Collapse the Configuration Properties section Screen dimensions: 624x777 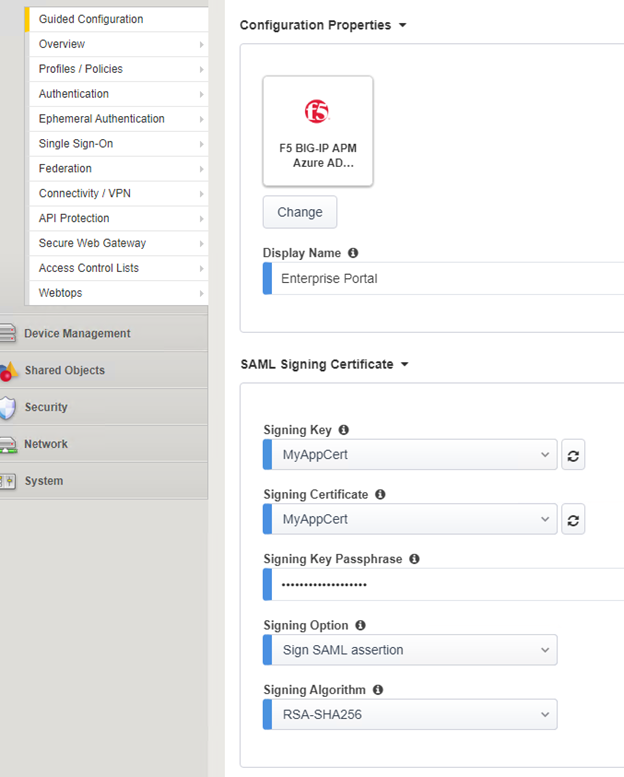[x=402, y=25]
